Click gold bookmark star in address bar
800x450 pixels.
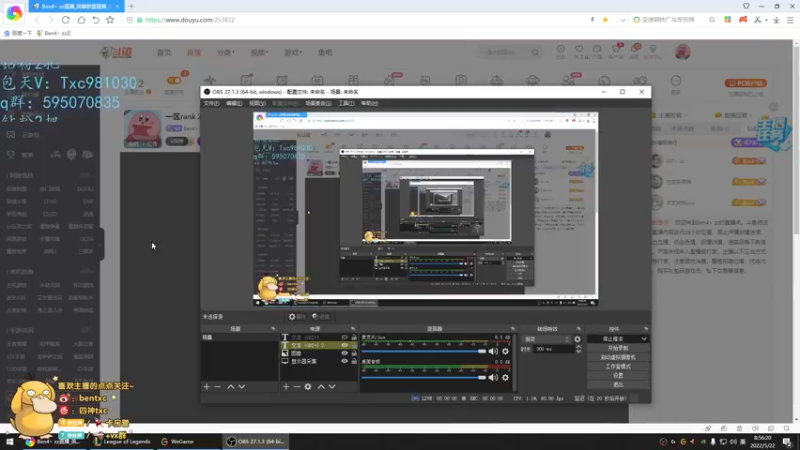tap(606, 20)
